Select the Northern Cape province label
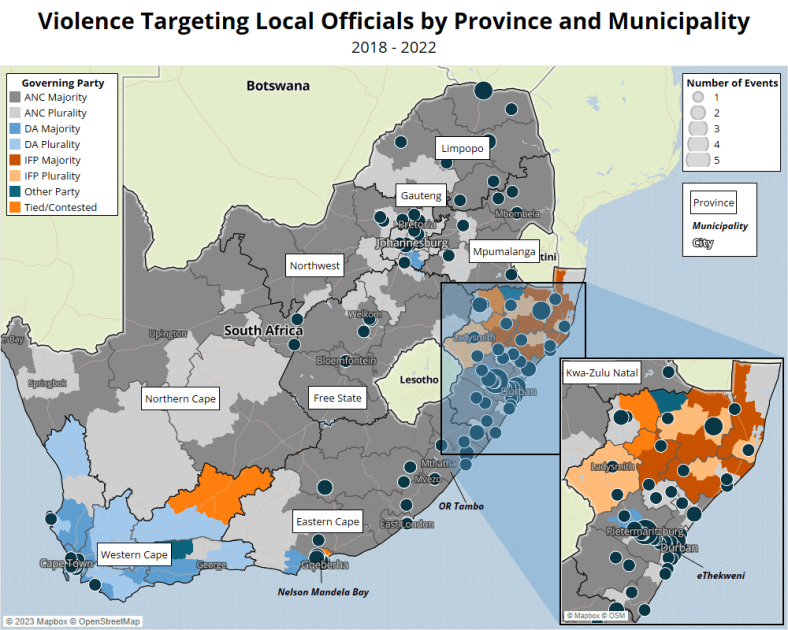 click(x=180, y=399)
